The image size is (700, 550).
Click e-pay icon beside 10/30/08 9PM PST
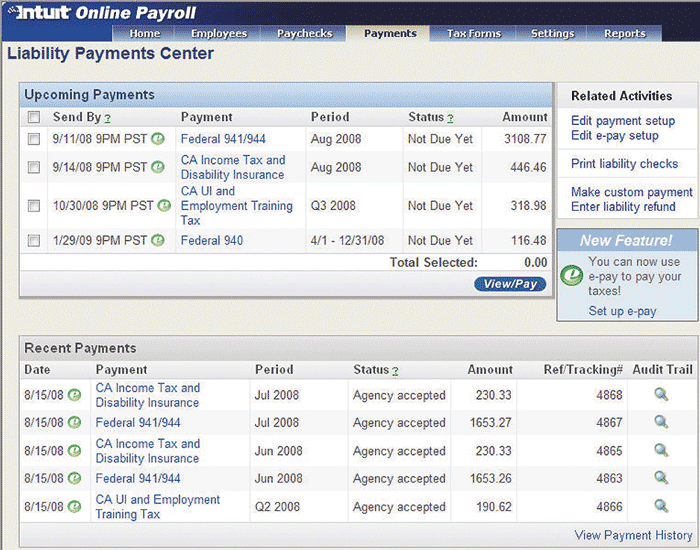(x=162, y=206)
